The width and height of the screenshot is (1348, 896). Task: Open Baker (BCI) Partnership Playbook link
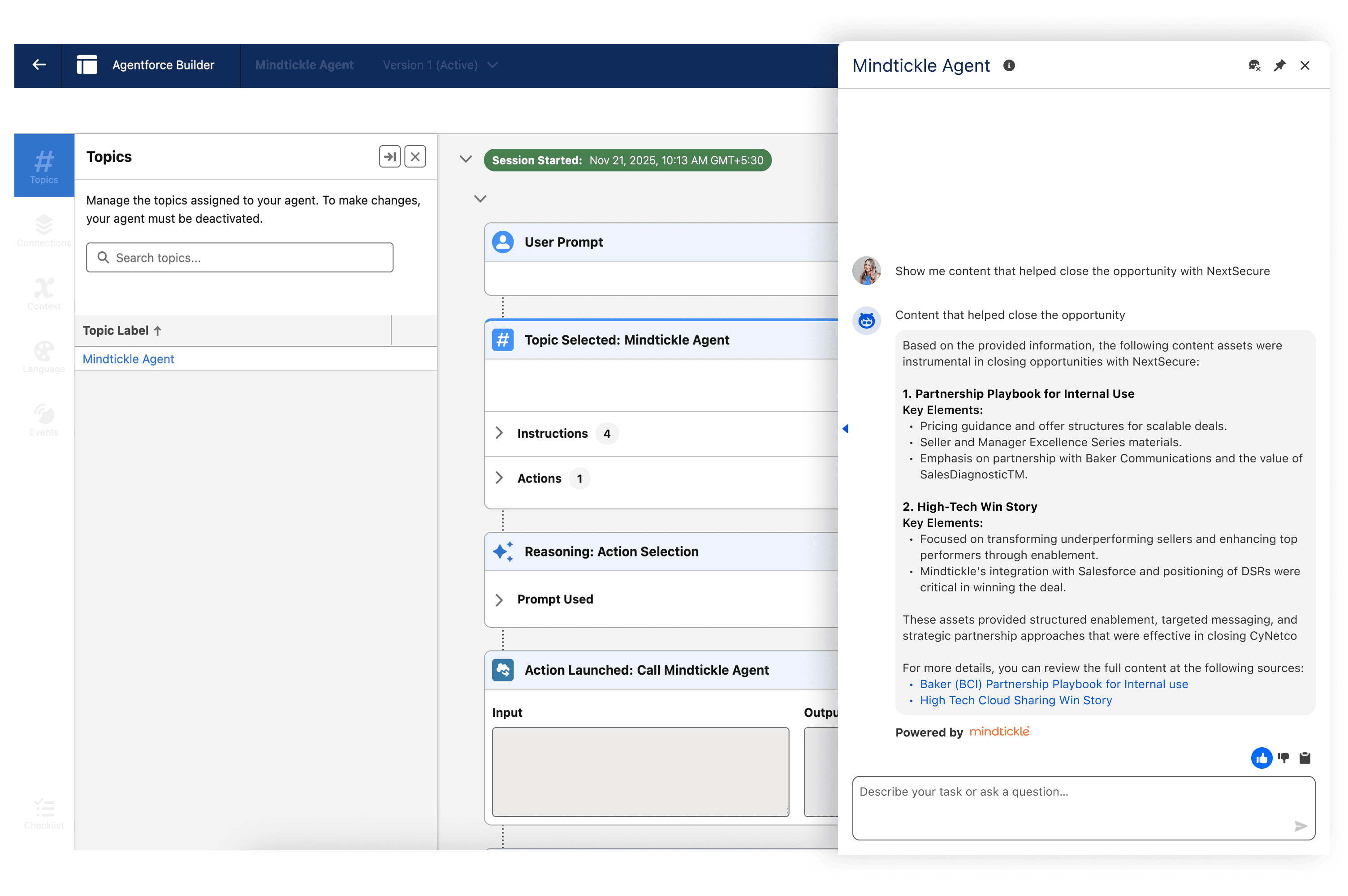(1053, 684)
